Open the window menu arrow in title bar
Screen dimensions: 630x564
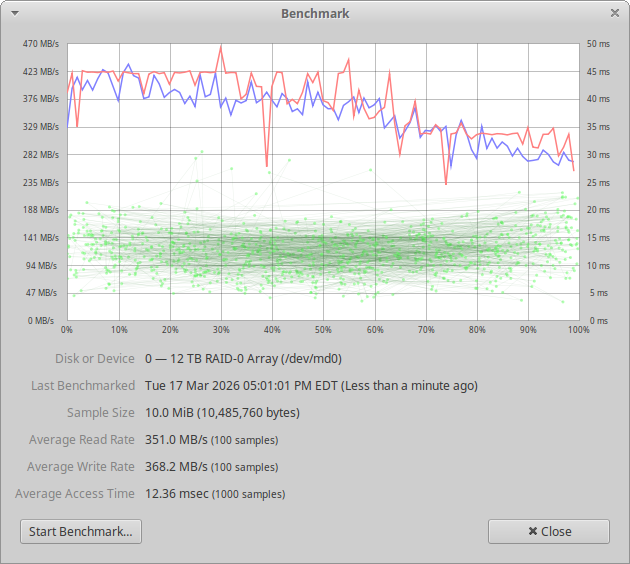[14, 13]
